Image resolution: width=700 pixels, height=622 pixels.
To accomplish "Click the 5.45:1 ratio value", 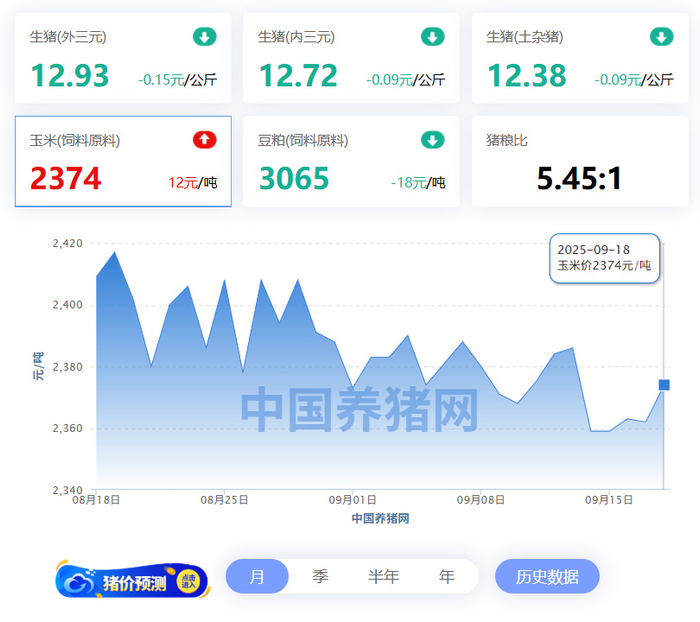I will [579, 178].
